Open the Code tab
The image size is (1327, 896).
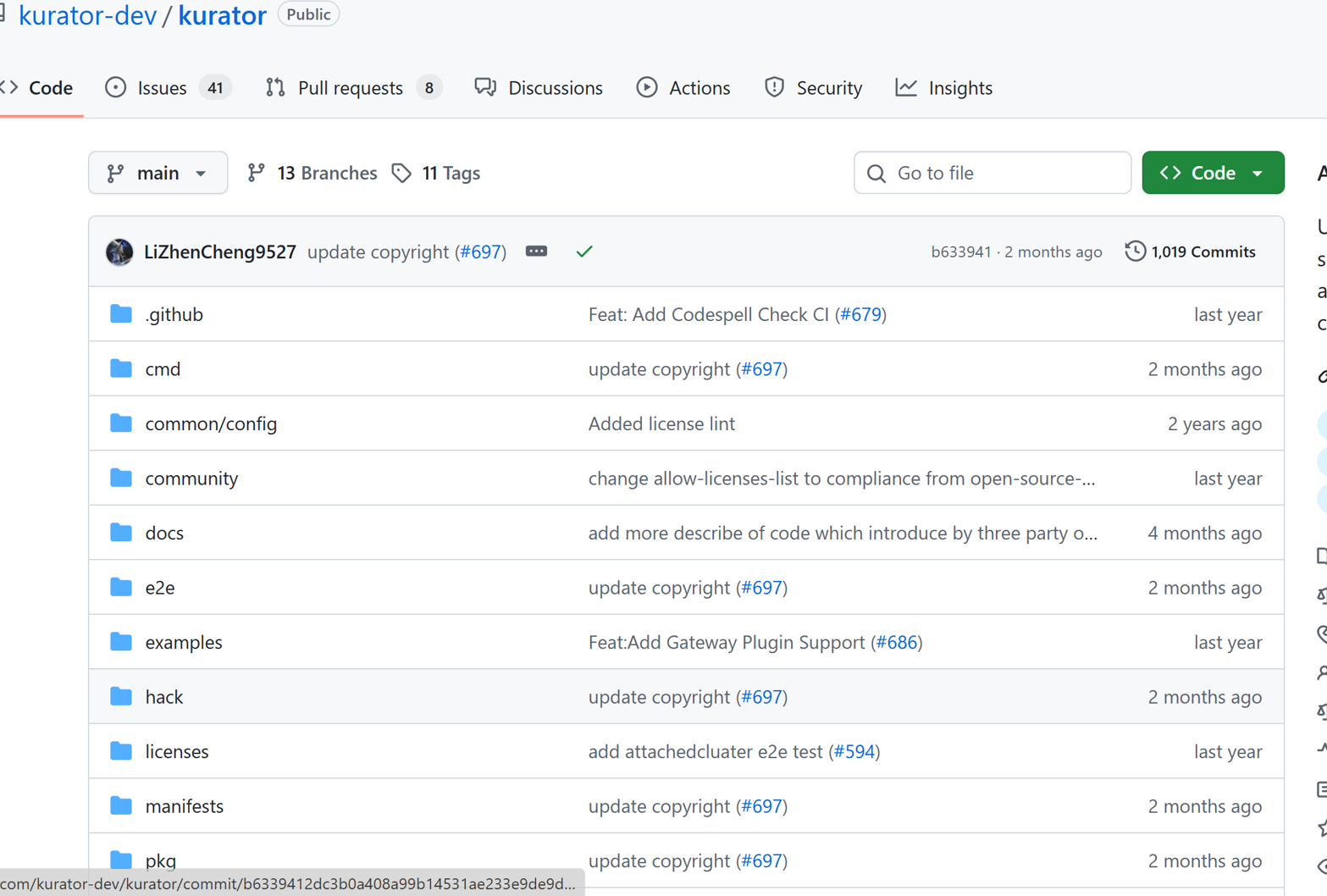38,88
